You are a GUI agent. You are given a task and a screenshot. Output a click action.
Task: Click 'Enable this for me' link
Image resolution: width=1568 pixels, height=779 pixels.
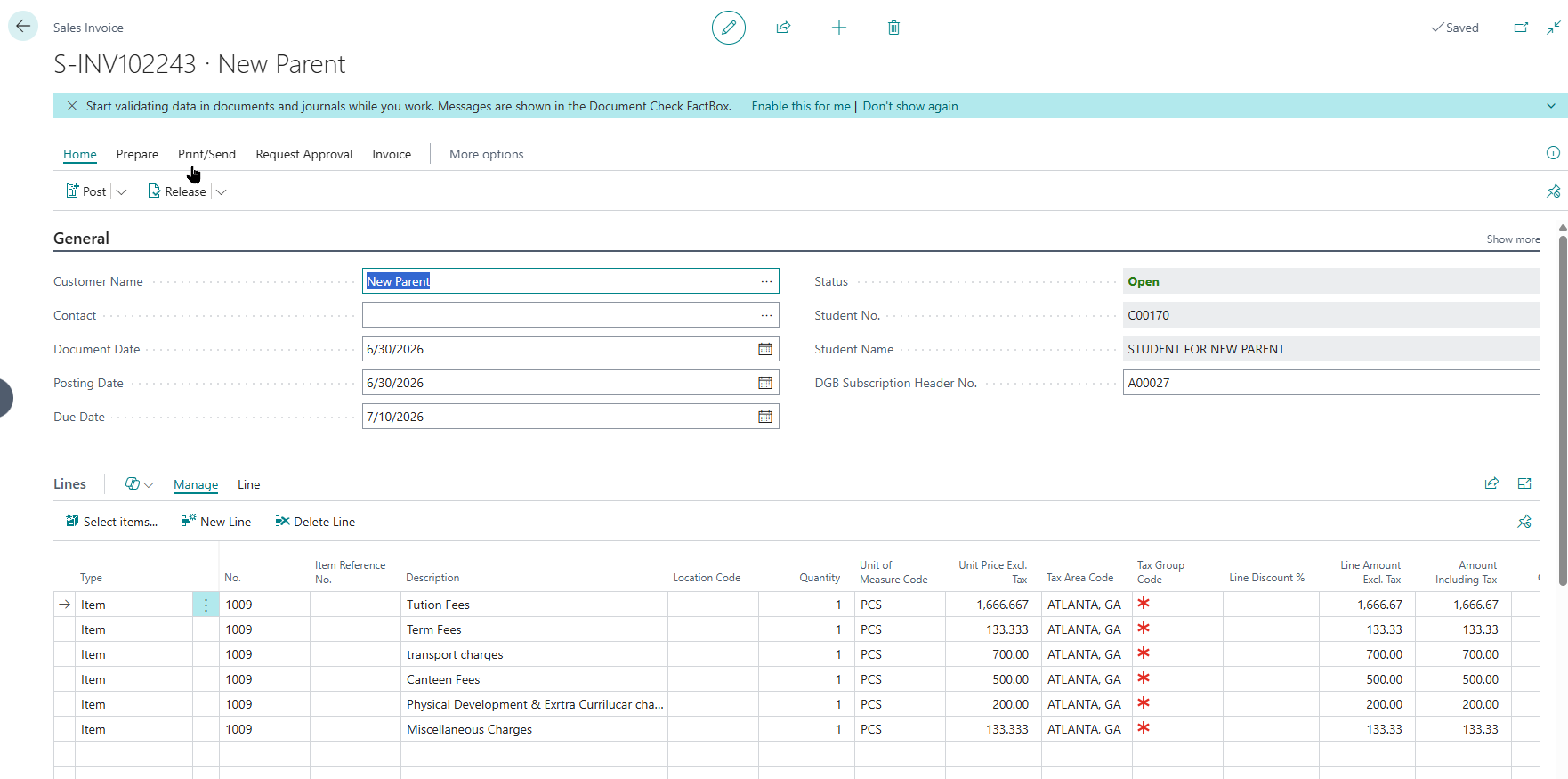coord(800,106)
